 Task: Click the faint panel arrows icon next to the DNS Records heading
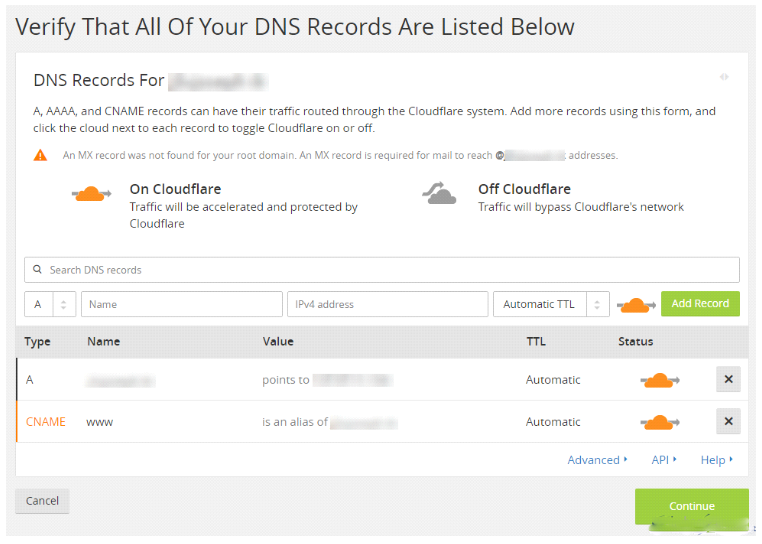point(724,77)
